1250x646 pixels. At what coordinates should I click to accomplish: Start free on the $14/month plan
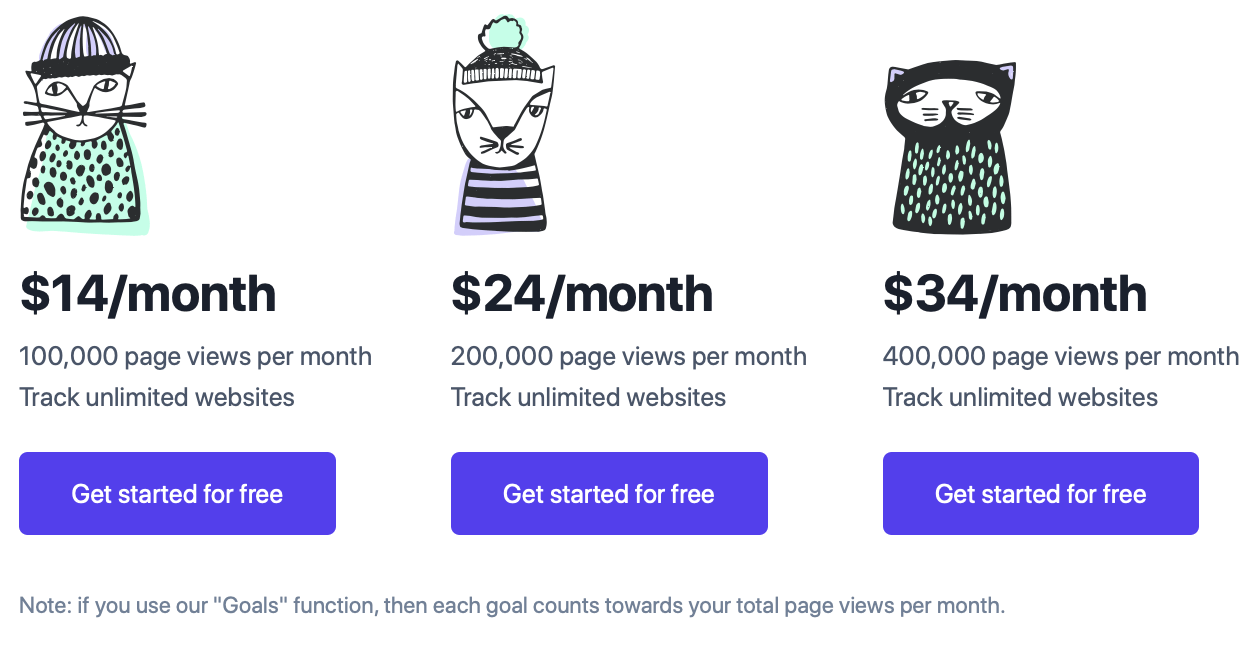pos(177,494)
